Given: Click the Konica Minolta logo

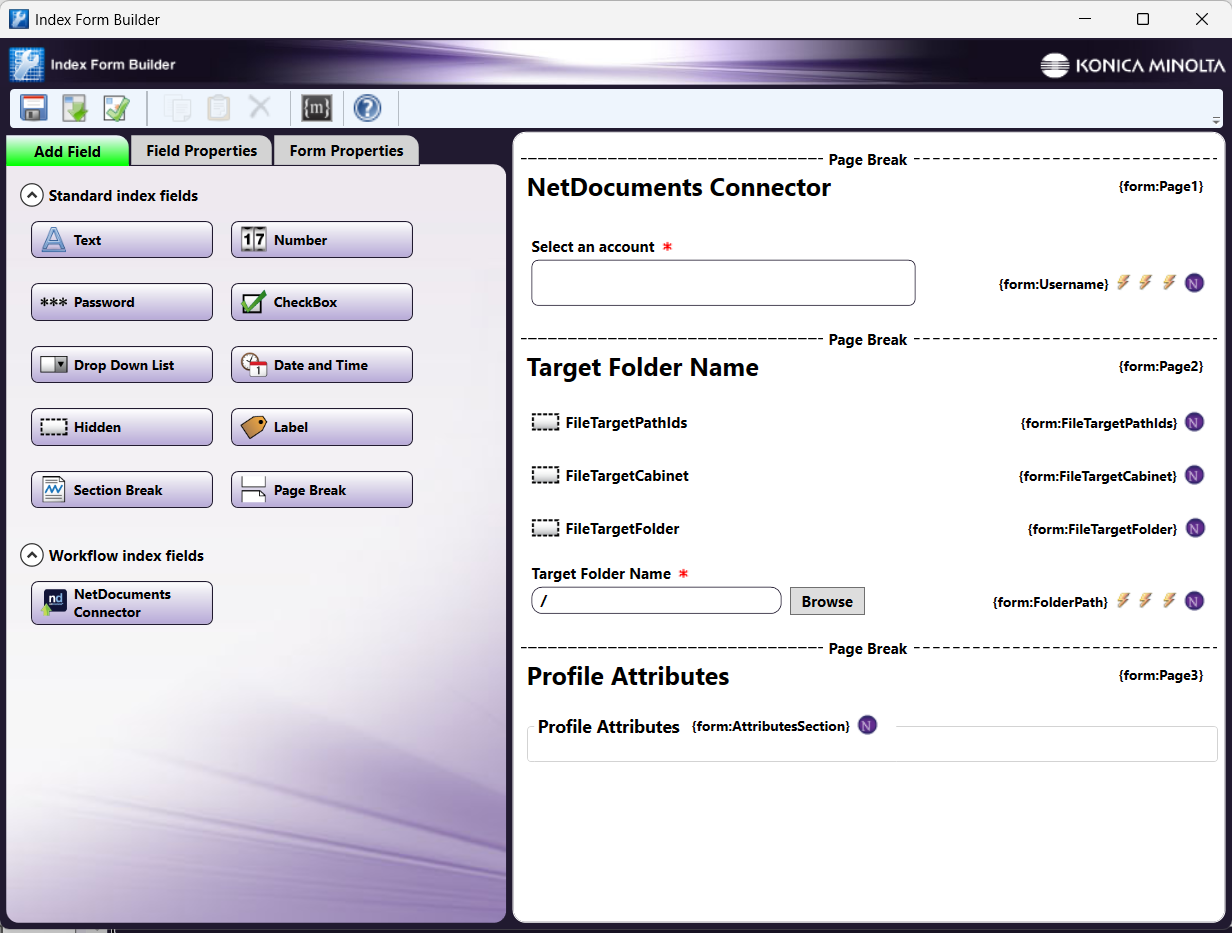Looking at the screenshot, I should [1132, 65].
